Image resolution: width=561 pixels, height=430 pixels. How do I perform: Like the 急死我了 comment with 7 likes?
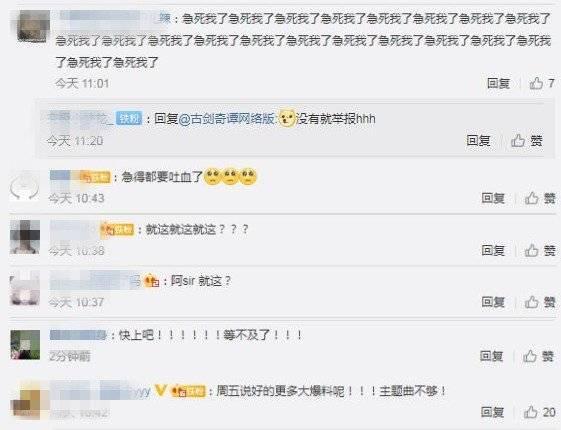[x=542, y=83]
